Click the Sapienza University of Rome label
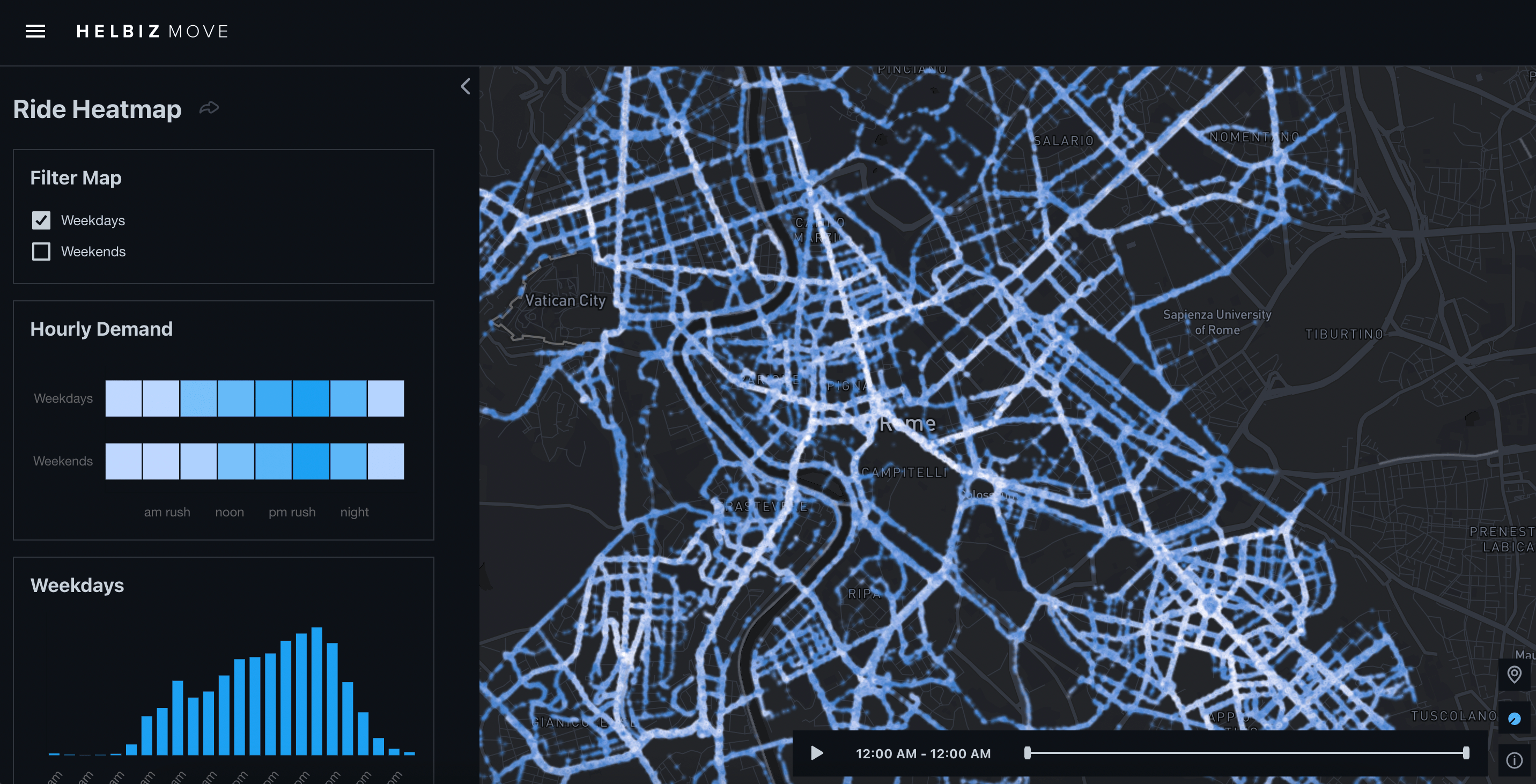Image resolution: width=1536 pixels, height=784 pixels. click(x=1217, y=322)
